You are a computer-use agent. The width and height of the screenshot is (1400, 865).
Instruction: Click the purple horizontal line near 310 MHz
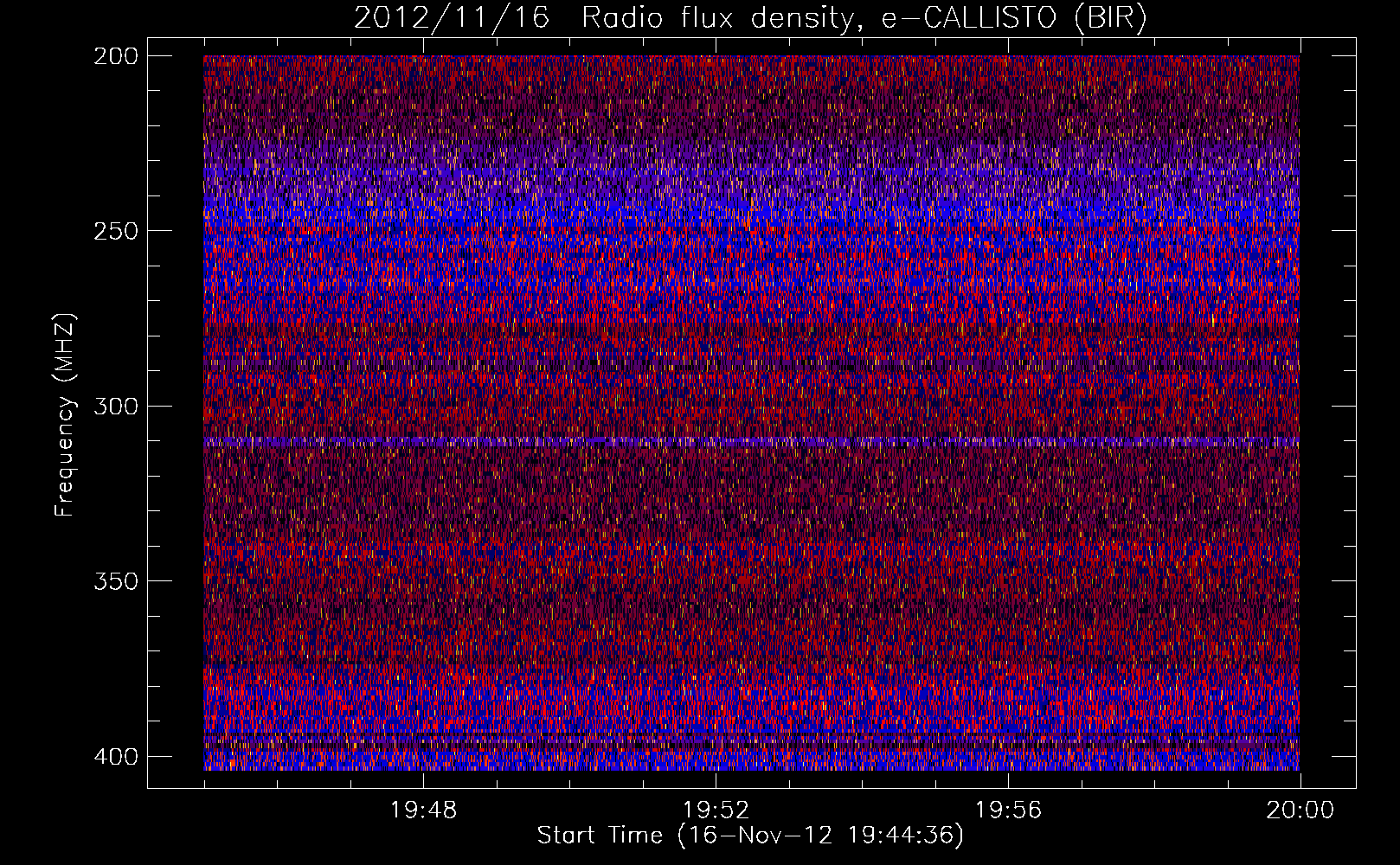pos(751,441)
